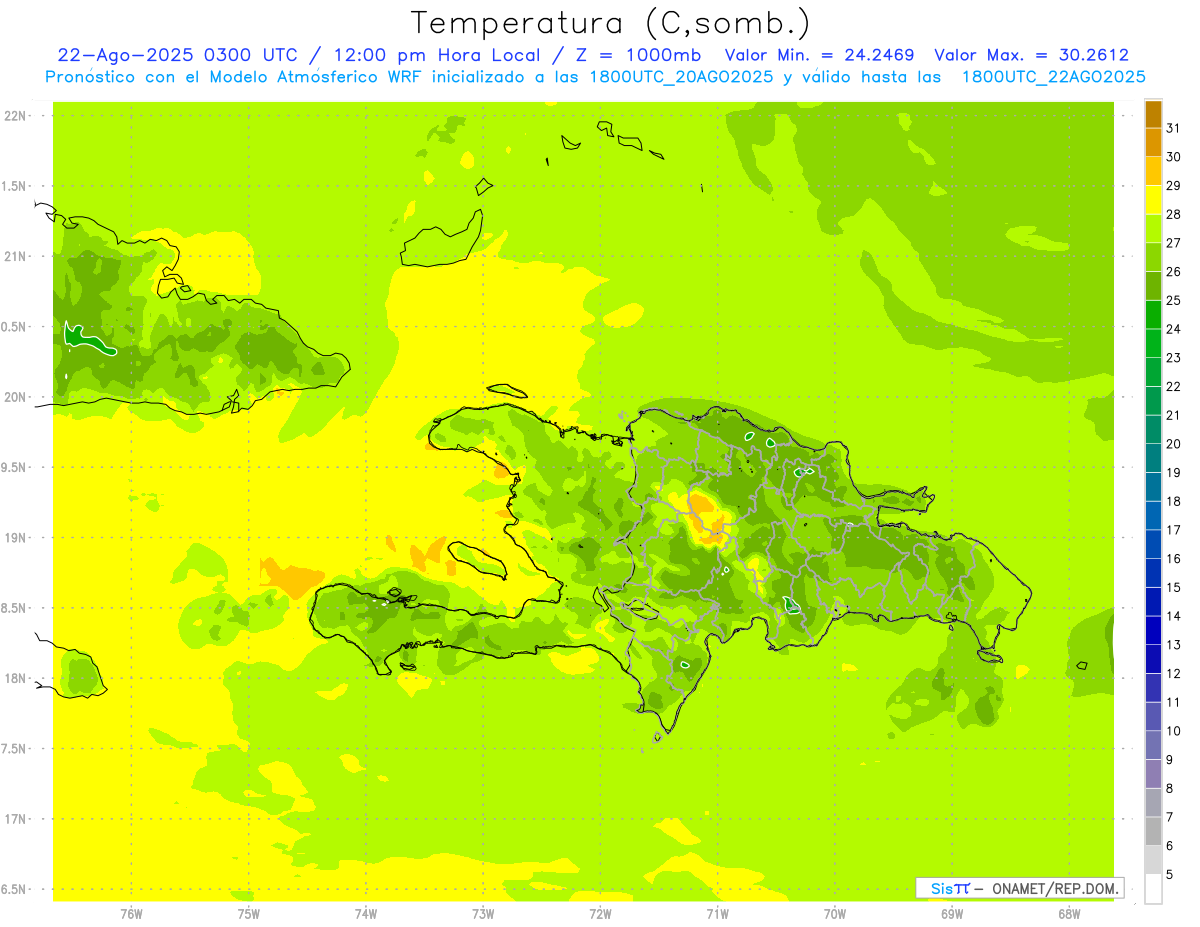Screen dimensions: 1200x927
Task: Click the amber swatch between 29 and 30
Action: point(1153,171)
